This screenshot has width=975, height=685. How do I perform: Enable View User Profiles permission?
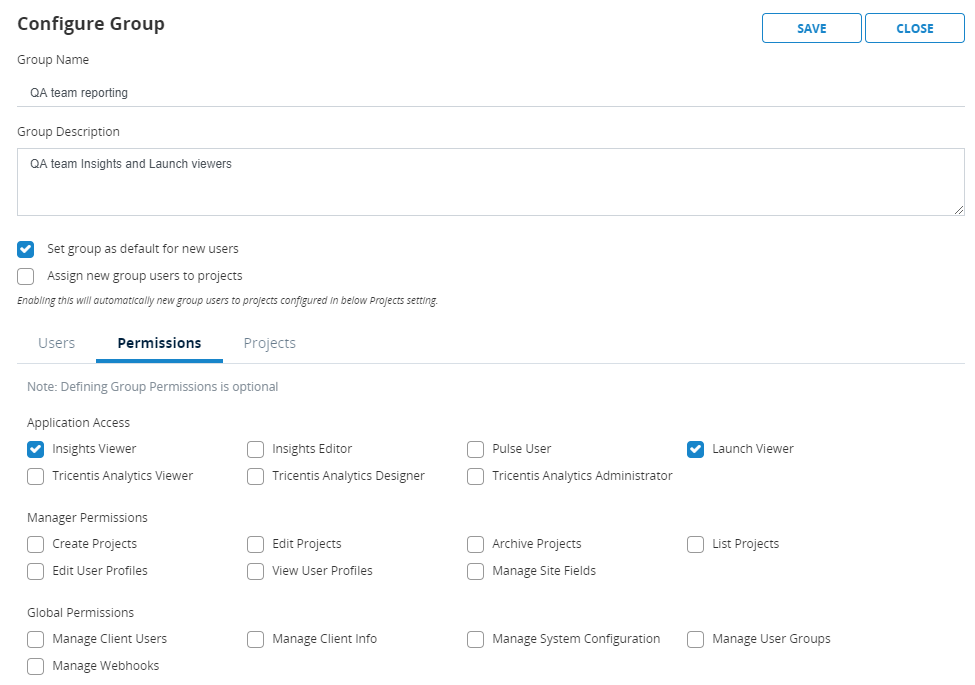[256, 571]
